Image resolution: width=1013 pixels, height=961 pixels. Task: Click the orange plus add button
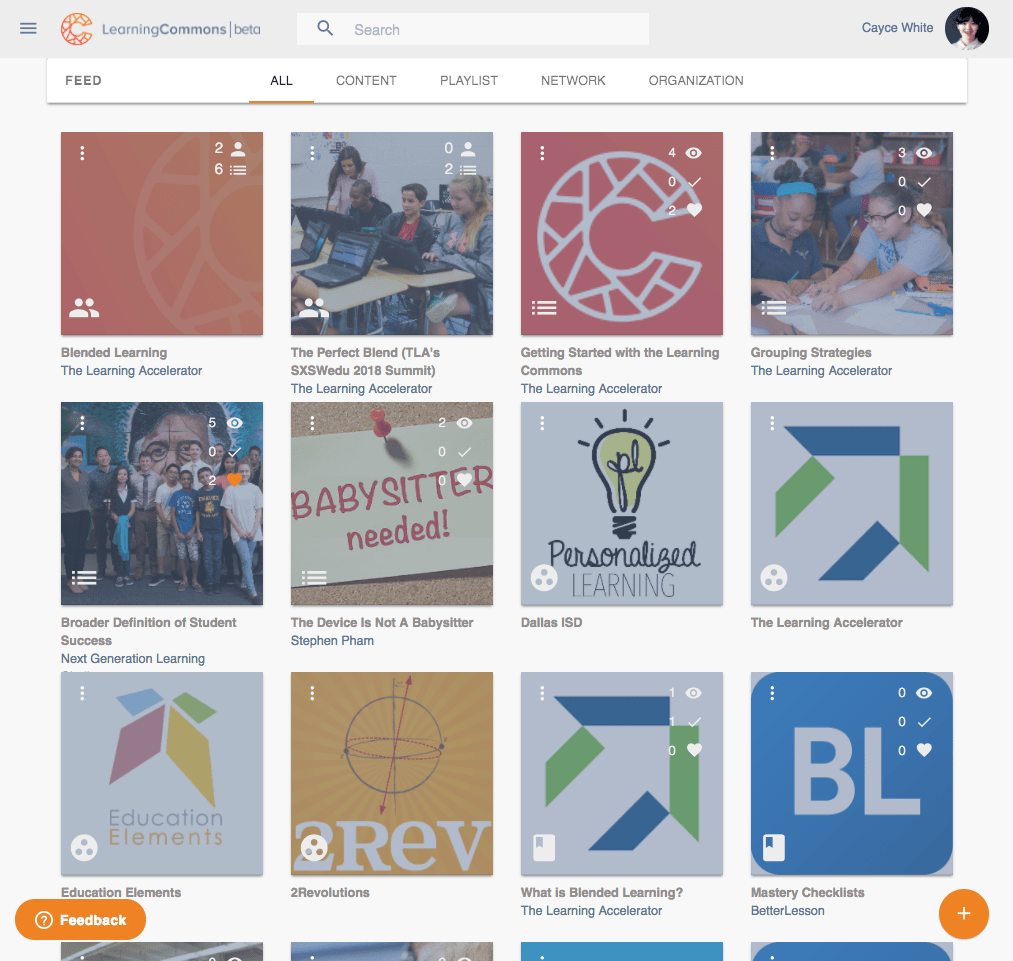click(x=963, y=913)
